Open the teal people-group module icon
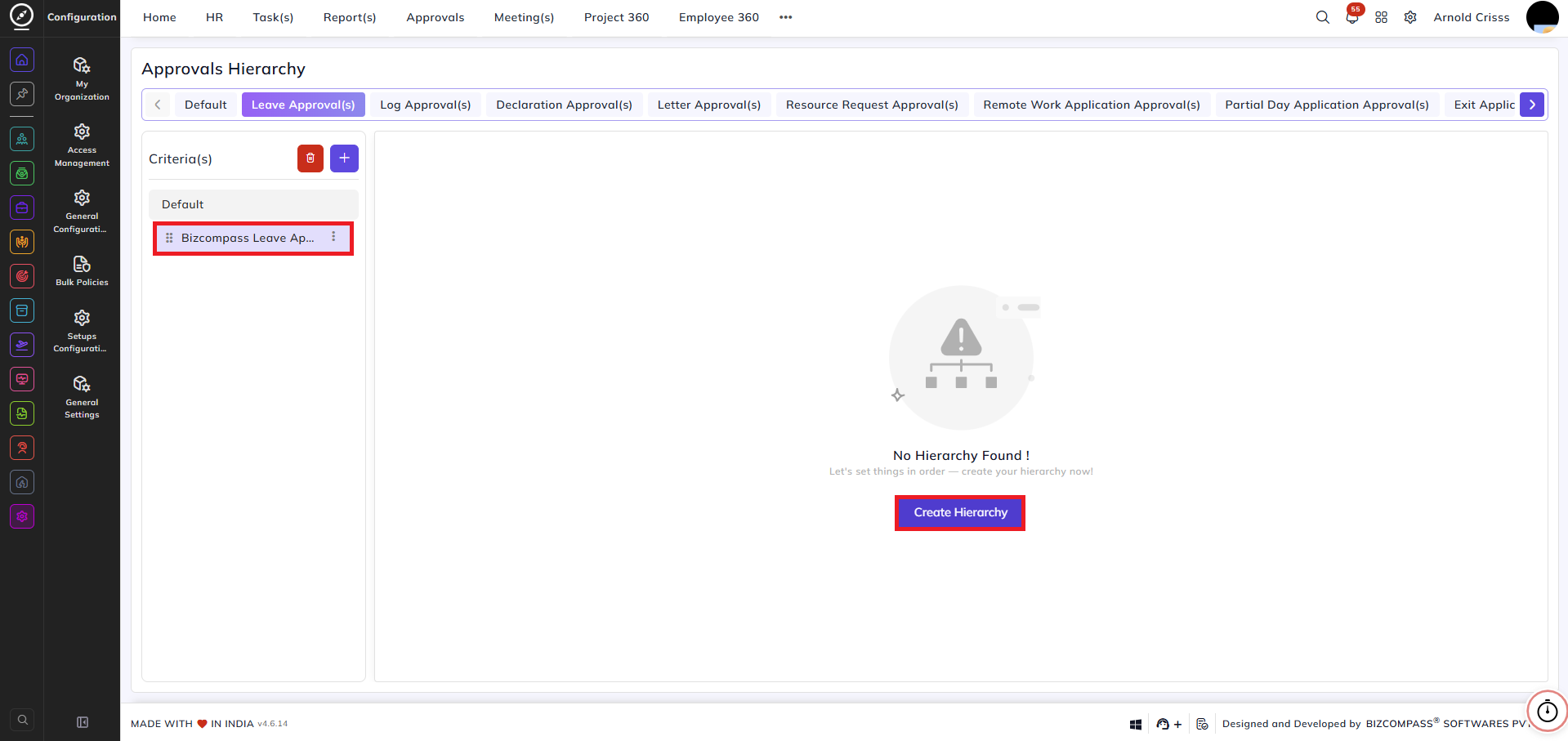Viewport: 1568px width, 741px height. coord(22,139)
